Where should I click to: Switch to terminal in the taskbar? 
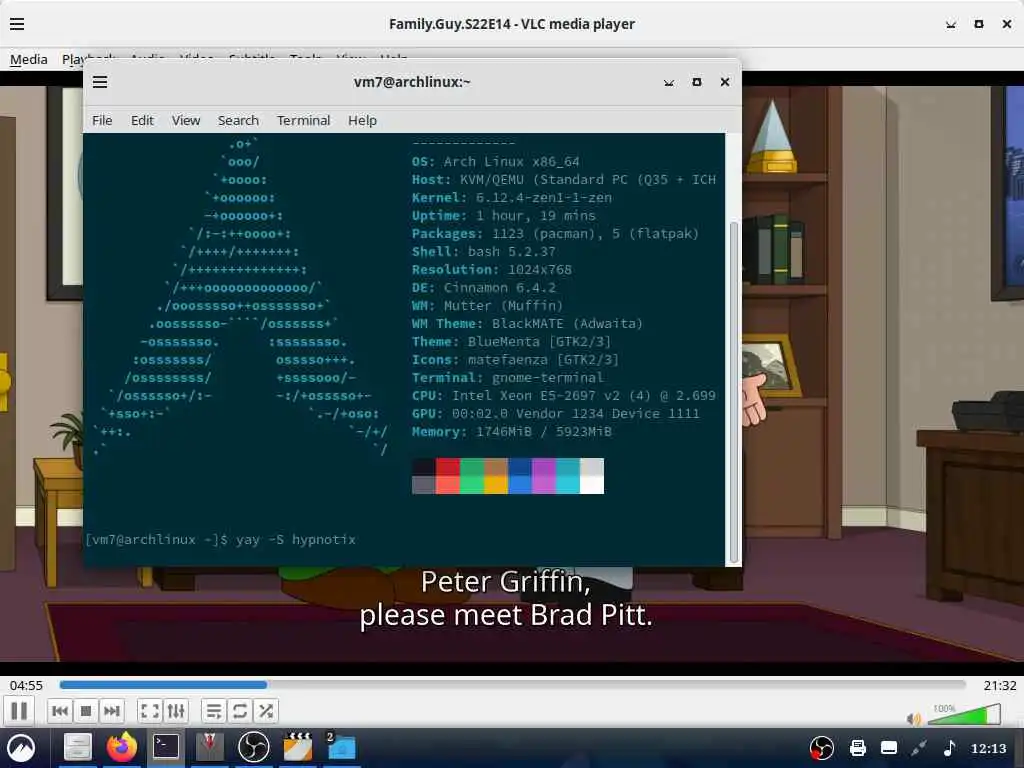coord(165,748)
